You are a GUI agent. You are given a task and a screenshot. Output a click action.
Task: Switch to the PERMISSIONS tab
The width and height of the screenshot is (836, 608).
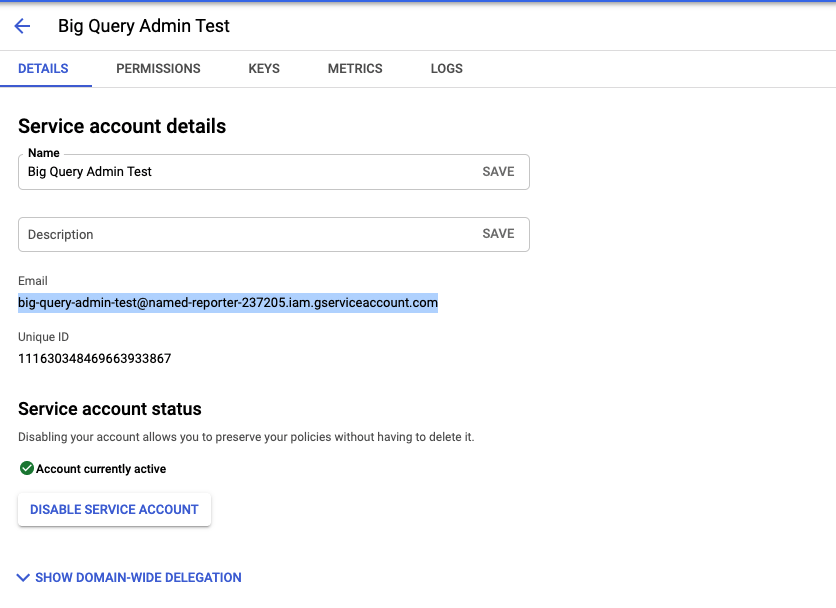[158, 69]
